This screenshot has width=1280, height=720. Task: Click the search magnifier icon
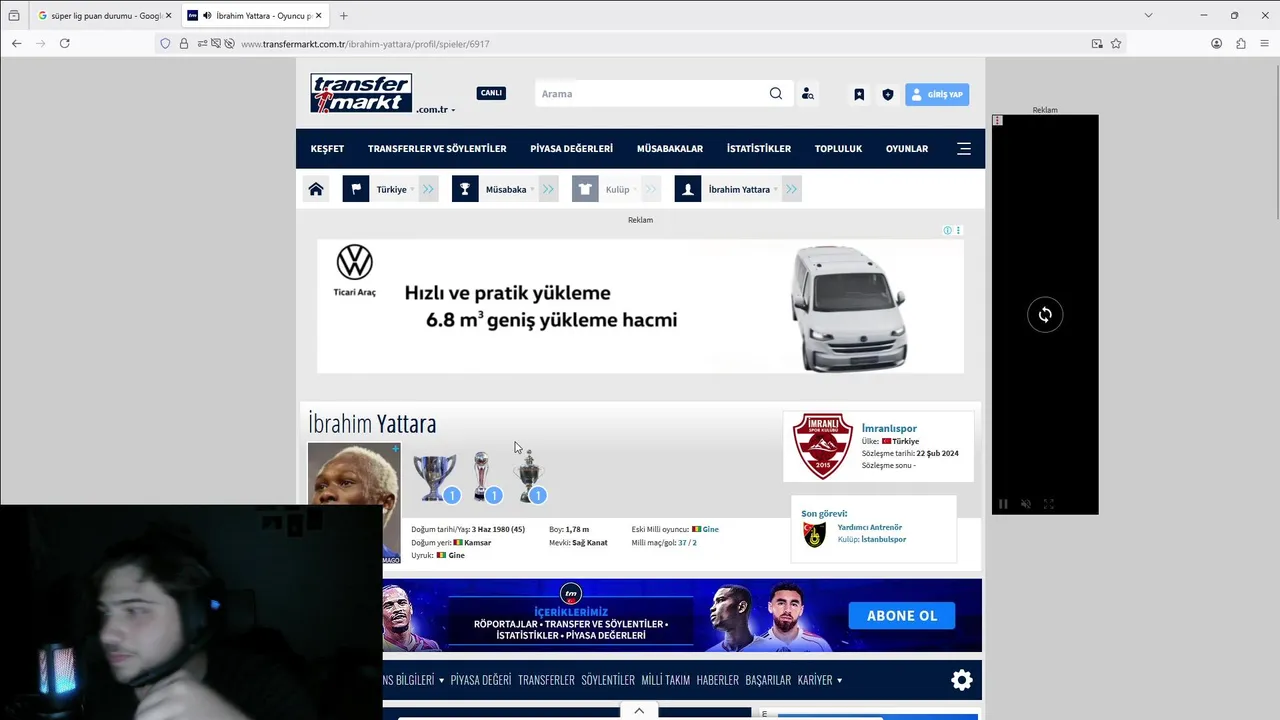coord(776,94)
